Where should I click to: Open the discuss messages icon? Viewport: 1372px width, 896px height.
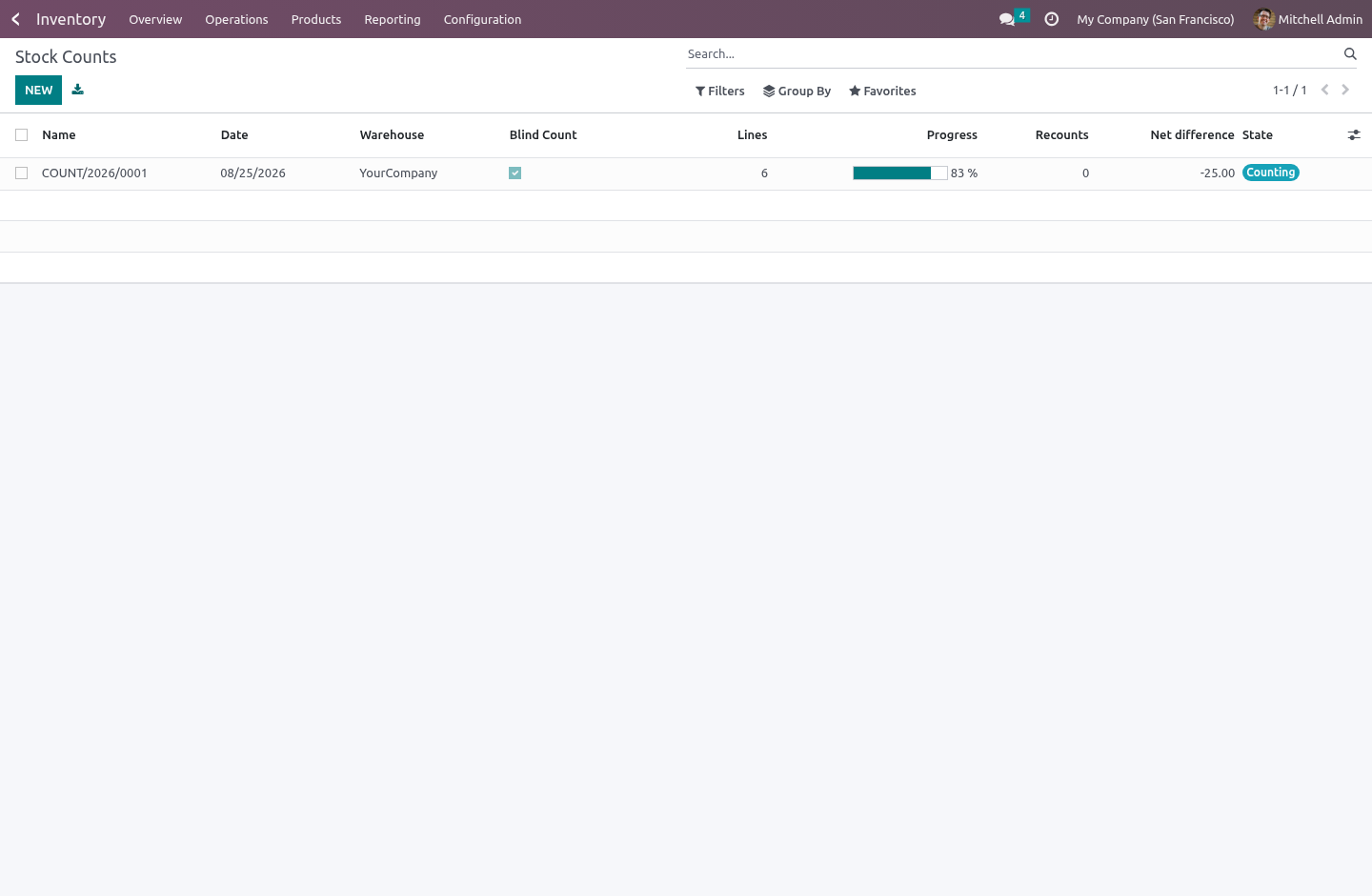click(x=1007, y=19)
